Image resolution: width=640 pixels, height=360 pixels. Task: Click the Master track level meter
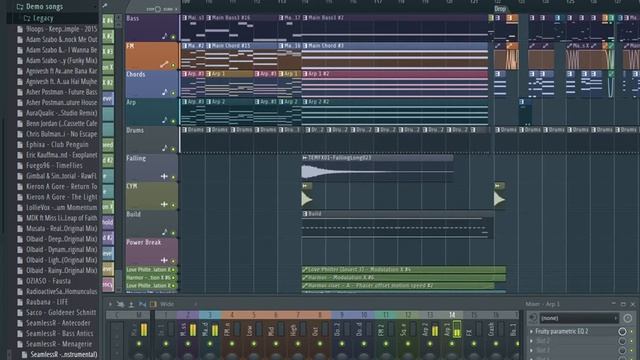click(144, 330)
